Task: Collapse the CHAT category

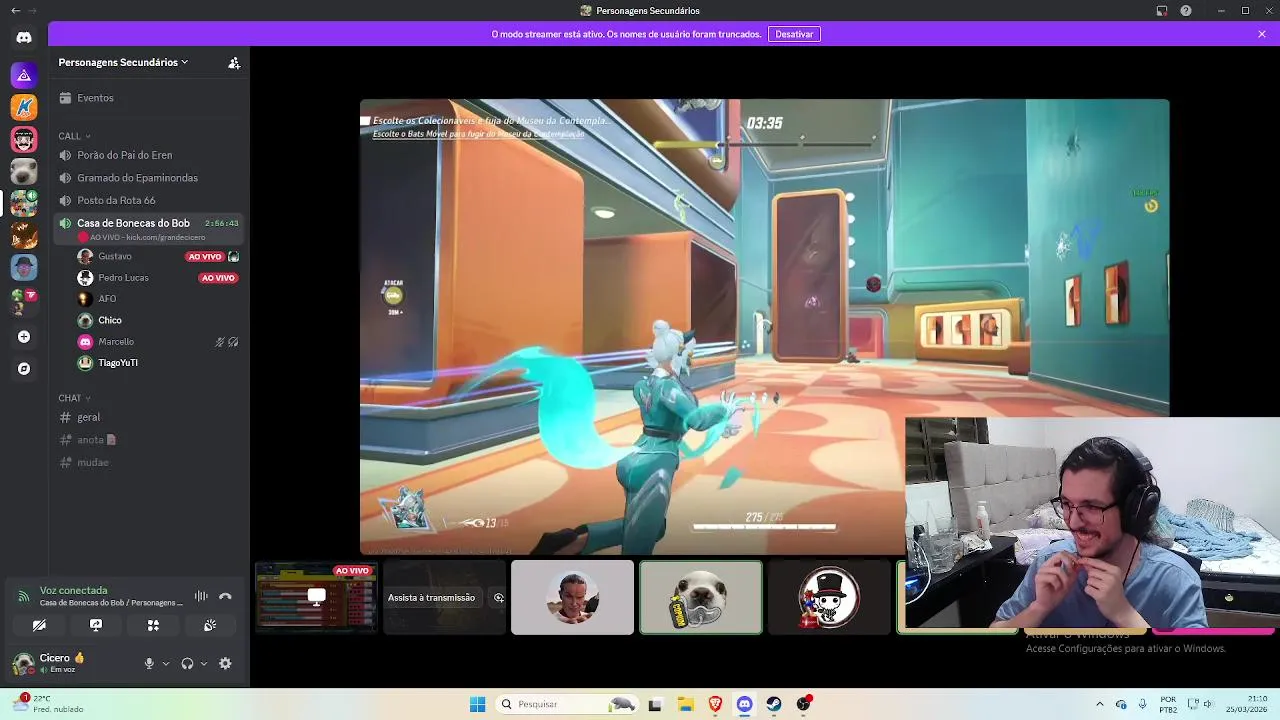Action: (x=74, y=398)
